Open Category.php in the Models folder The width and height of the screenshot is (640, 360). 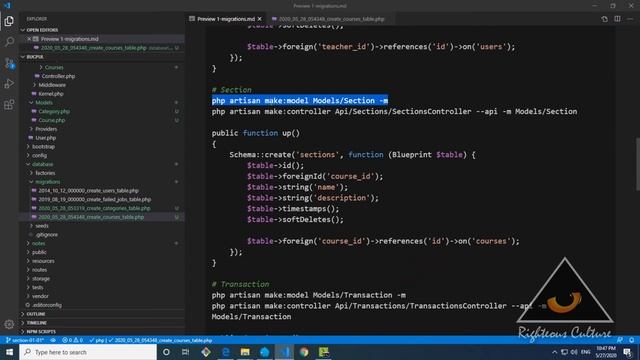[54, 111]
